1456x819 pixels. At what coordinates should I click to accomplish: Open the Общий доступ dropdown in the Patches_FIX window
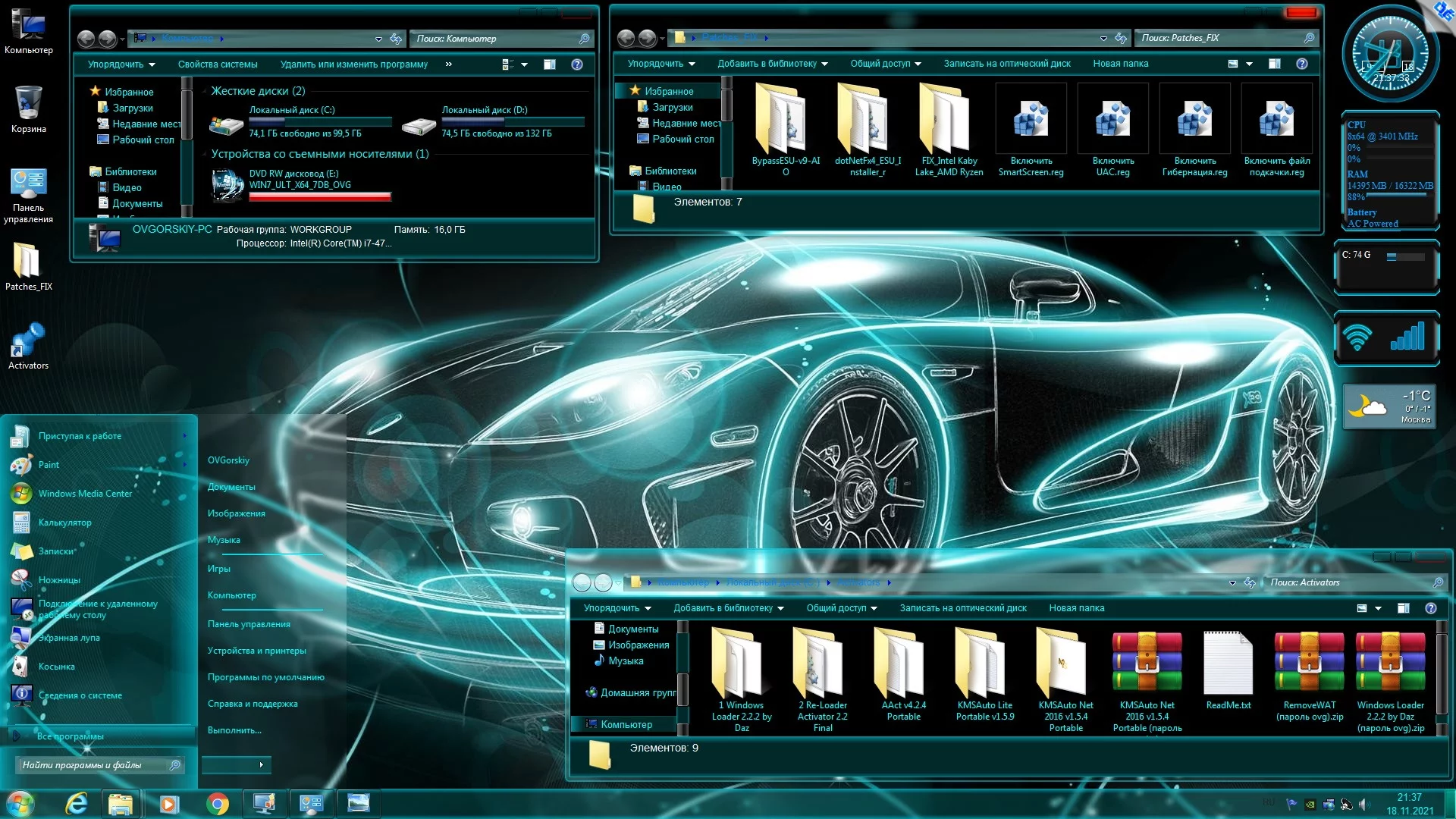[885, 64]
